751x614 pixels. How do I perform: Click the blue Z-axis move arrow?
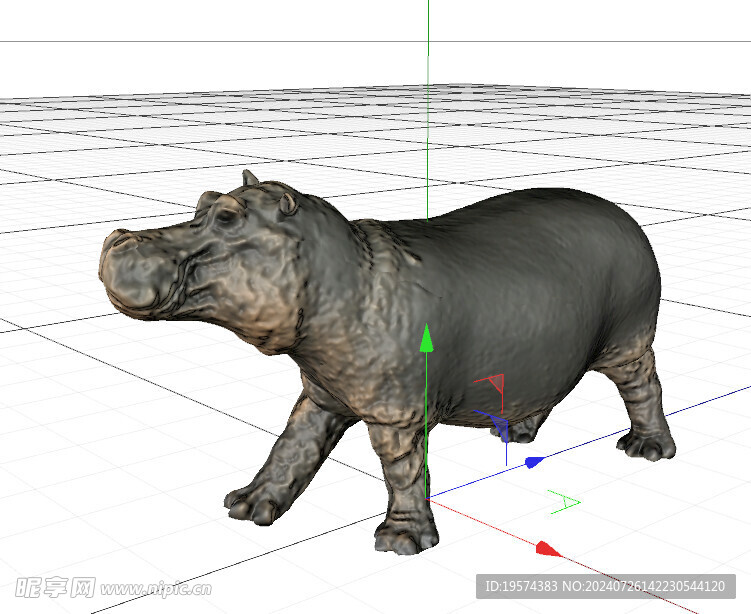point(535,462)
